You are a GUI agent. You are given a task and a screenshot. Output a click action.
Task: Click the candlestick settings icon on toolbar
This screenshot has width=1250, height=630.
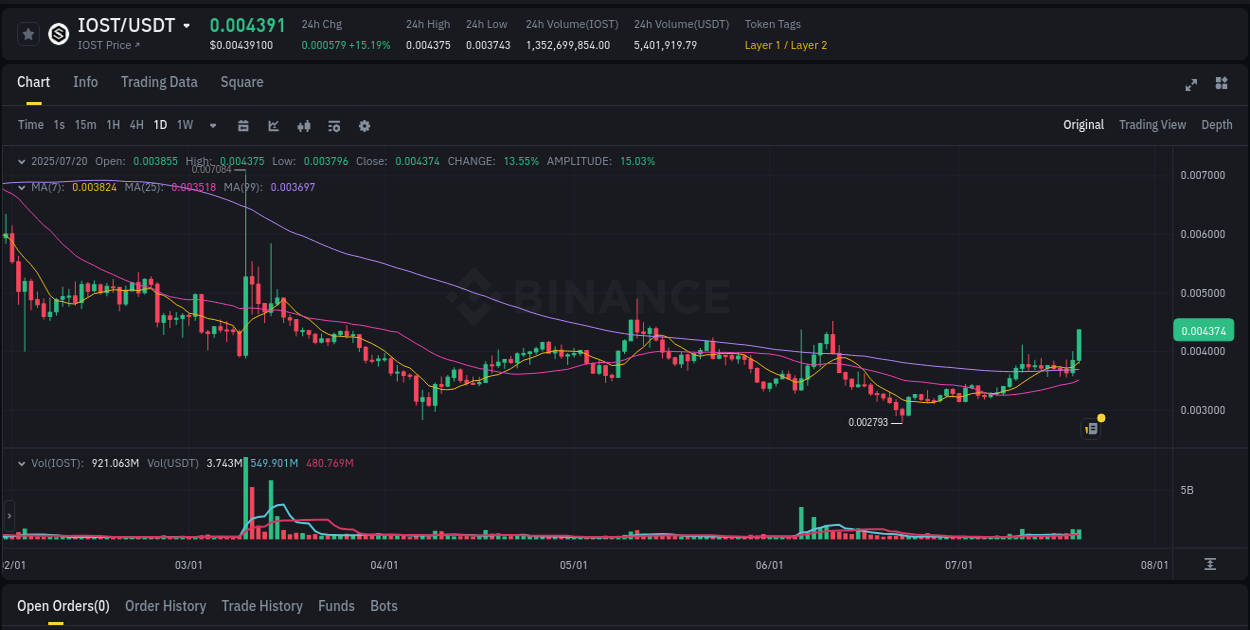303,126
